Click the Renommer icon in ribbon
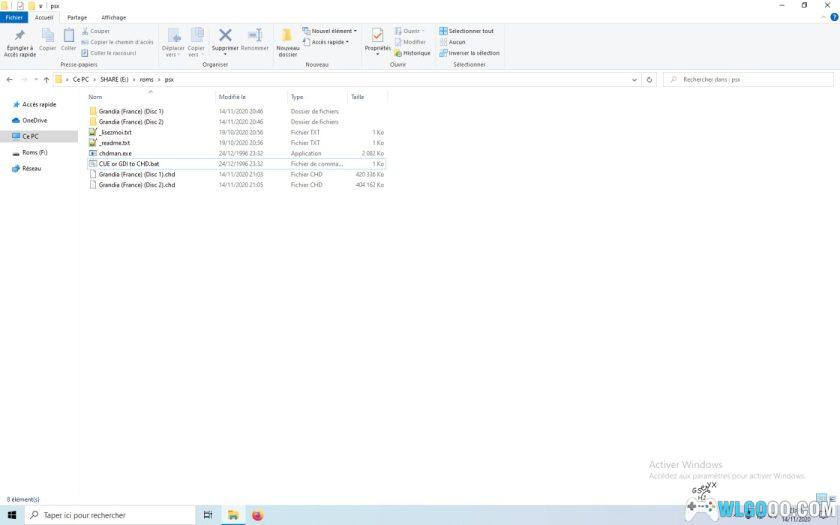 pos(255,38)
